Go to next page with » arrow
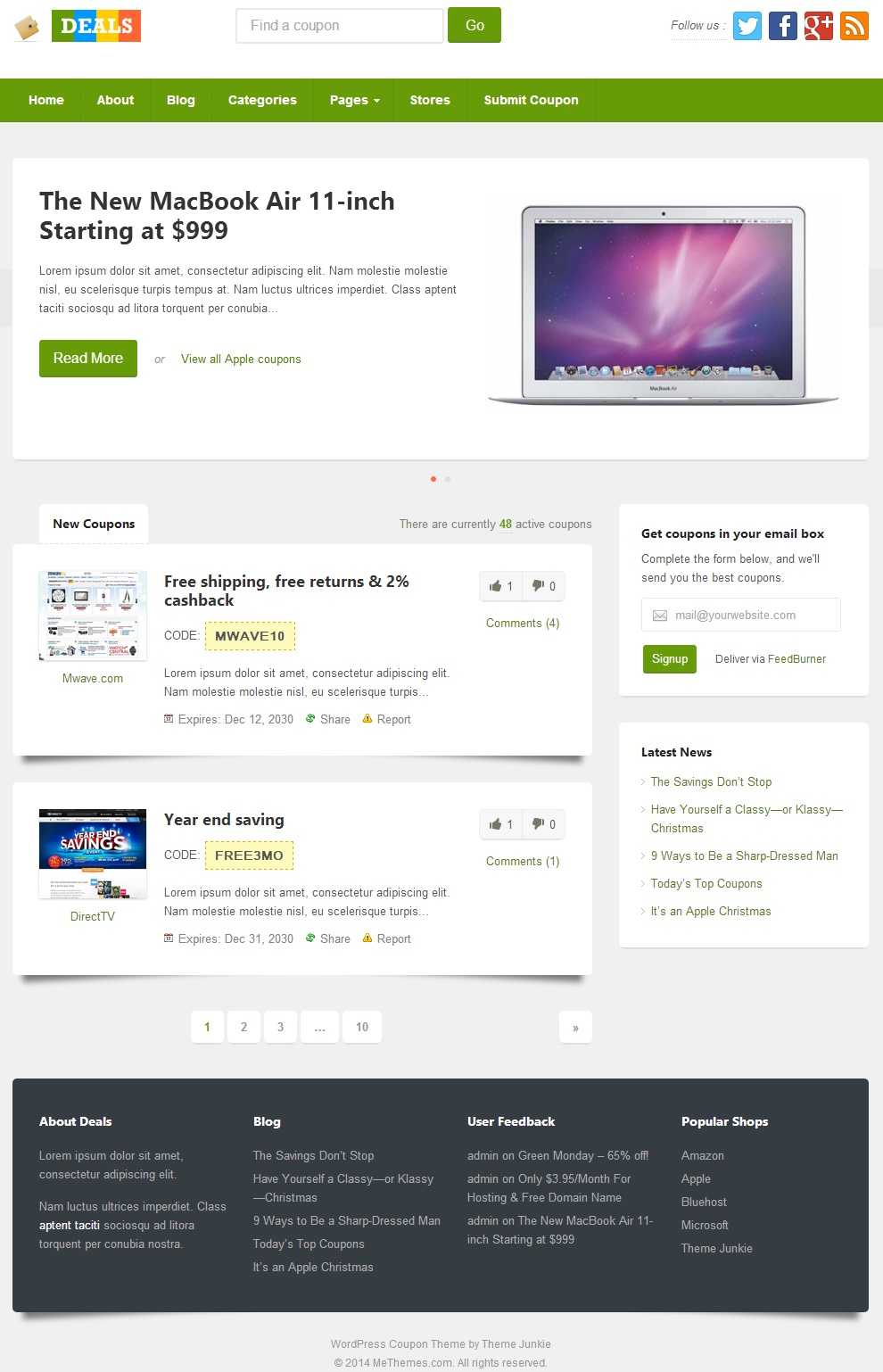The height and width of the screenshot is (1372, 883). click(x=575, y=1027)
